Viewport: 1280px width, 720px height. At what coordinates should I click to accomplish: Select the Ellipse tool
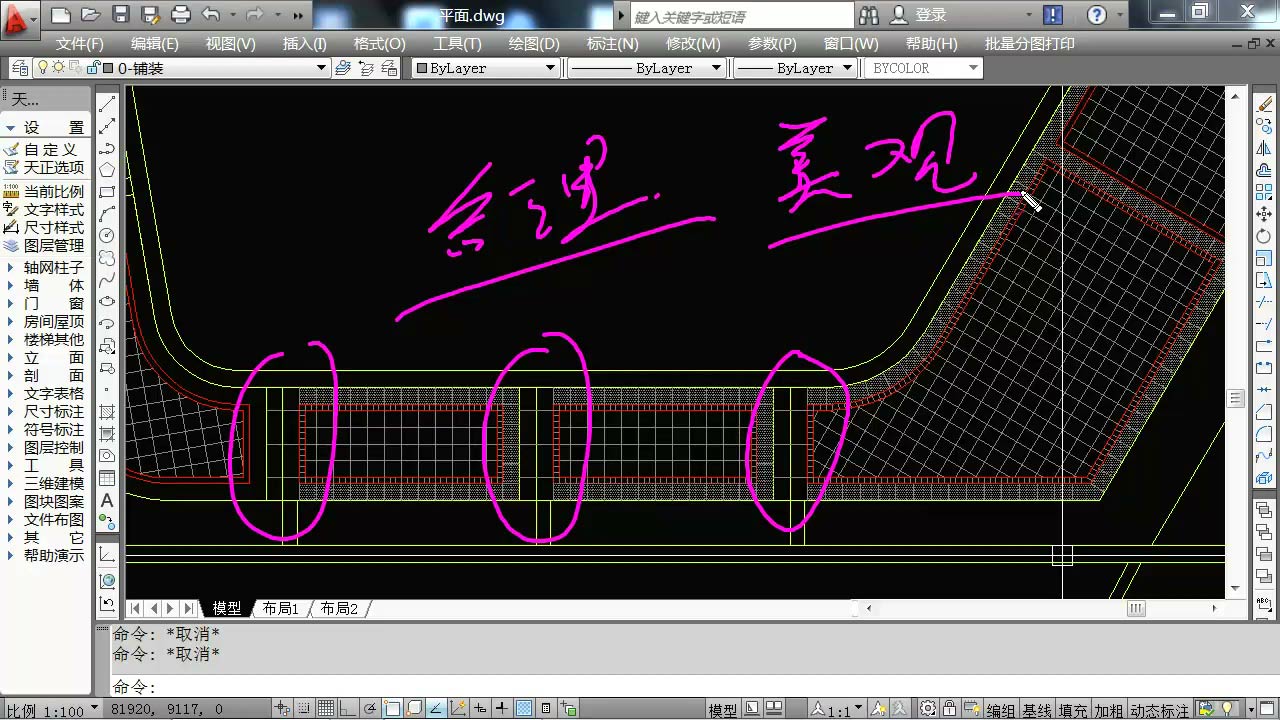pos(107,302)
